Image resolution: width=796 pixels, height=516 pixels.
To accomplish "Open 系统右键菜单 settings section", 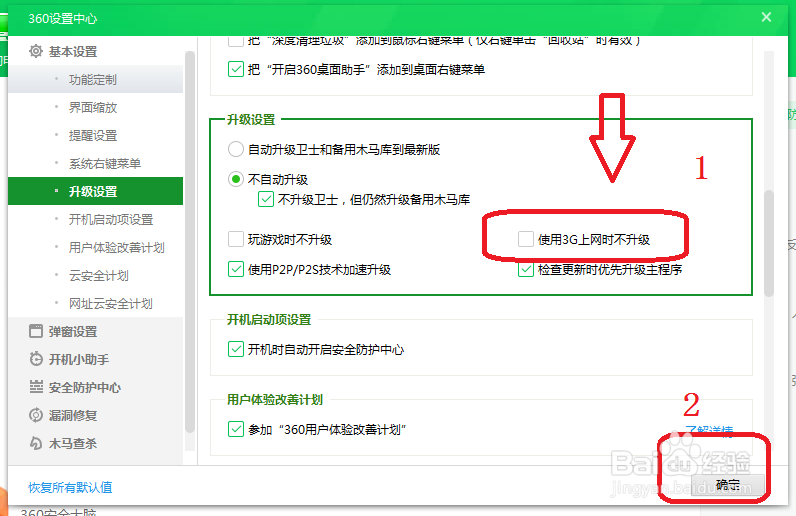I will (x=95, y=163).
